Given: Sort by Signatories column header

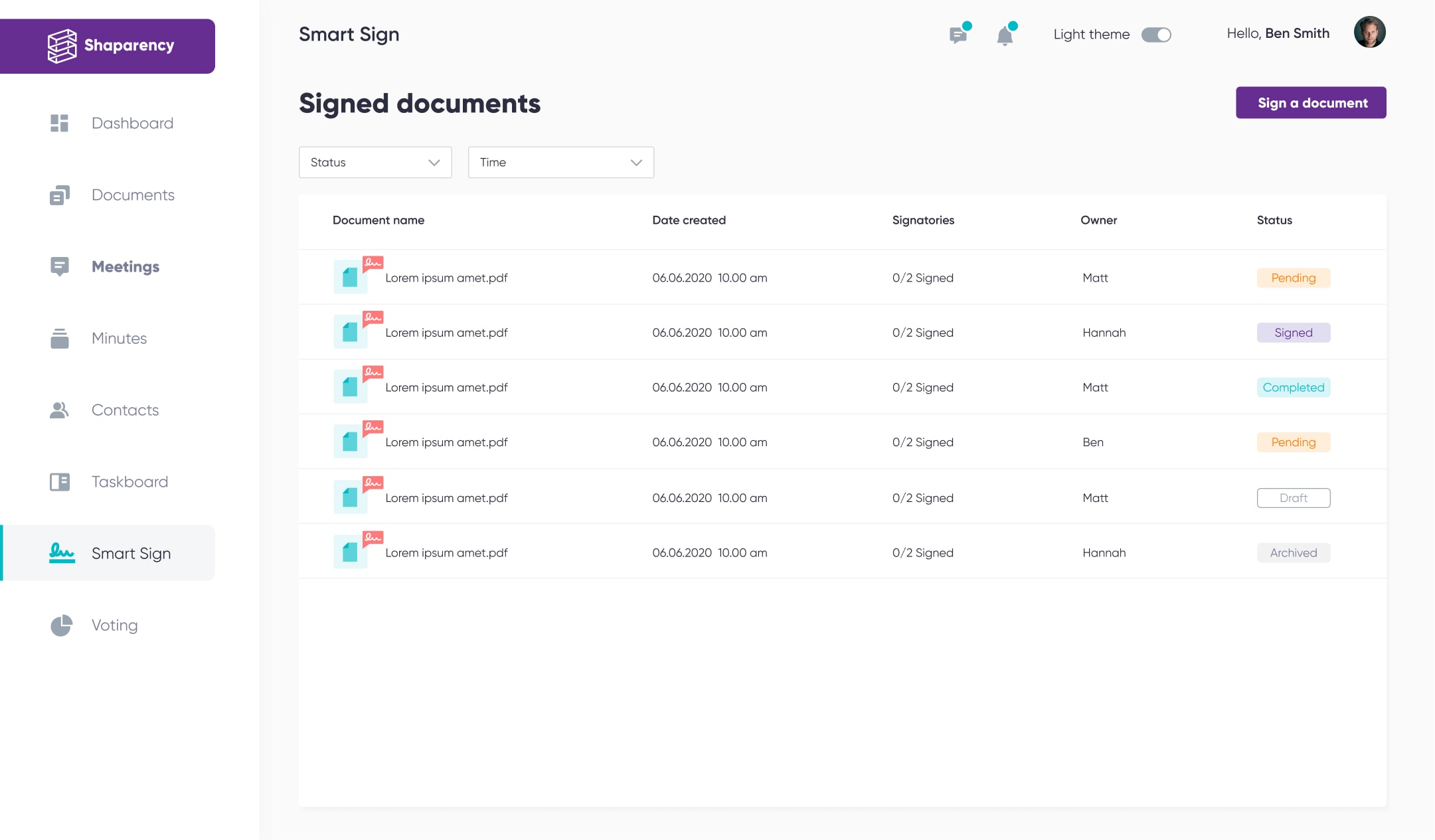Looking at the screenshot, I should [923, 220].
